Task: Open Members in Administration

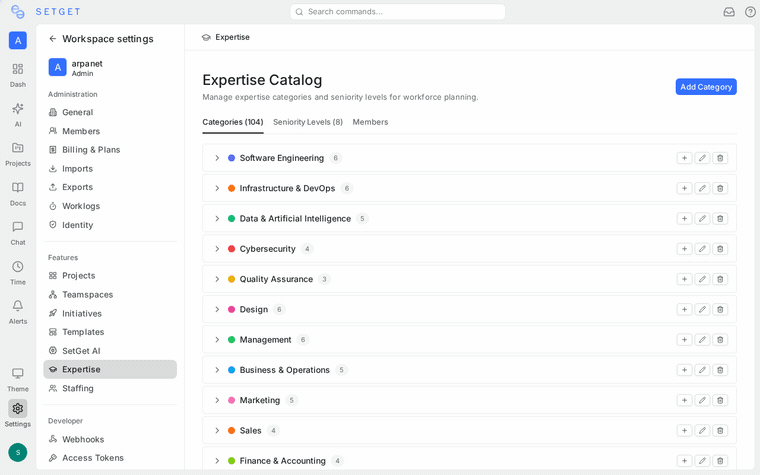Action: pyautogui.click(x=110, y=131)
